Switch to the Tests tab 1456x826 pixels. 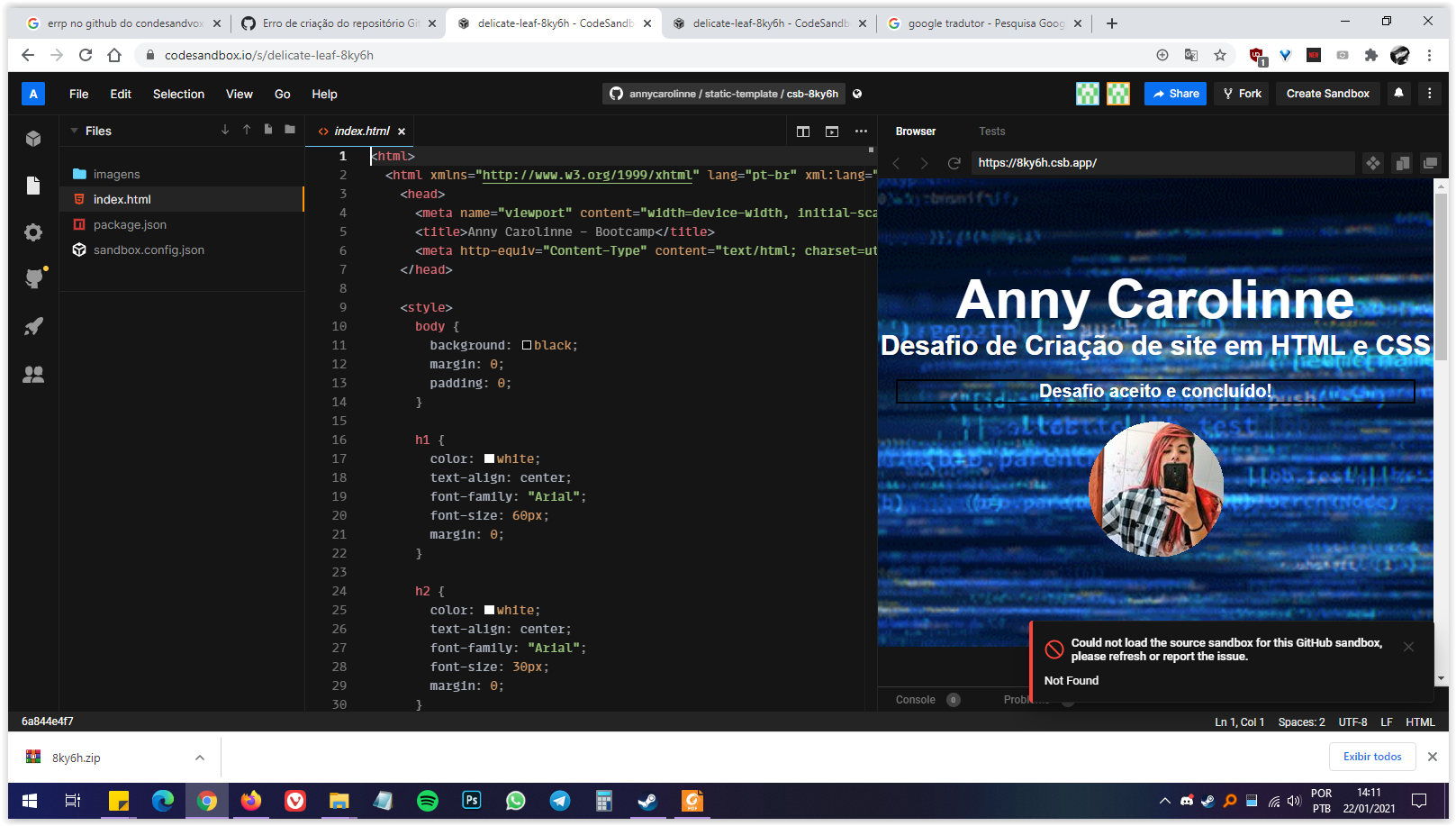(992, 132)
